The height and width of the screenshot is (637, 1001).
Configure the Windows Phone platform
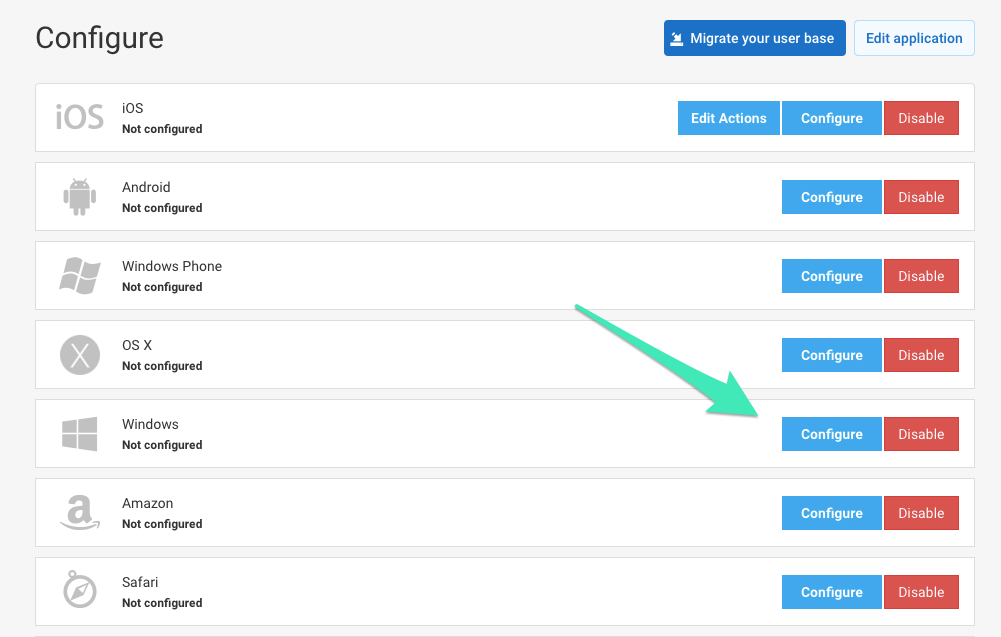pyautogui.click(x=832, y=276)
